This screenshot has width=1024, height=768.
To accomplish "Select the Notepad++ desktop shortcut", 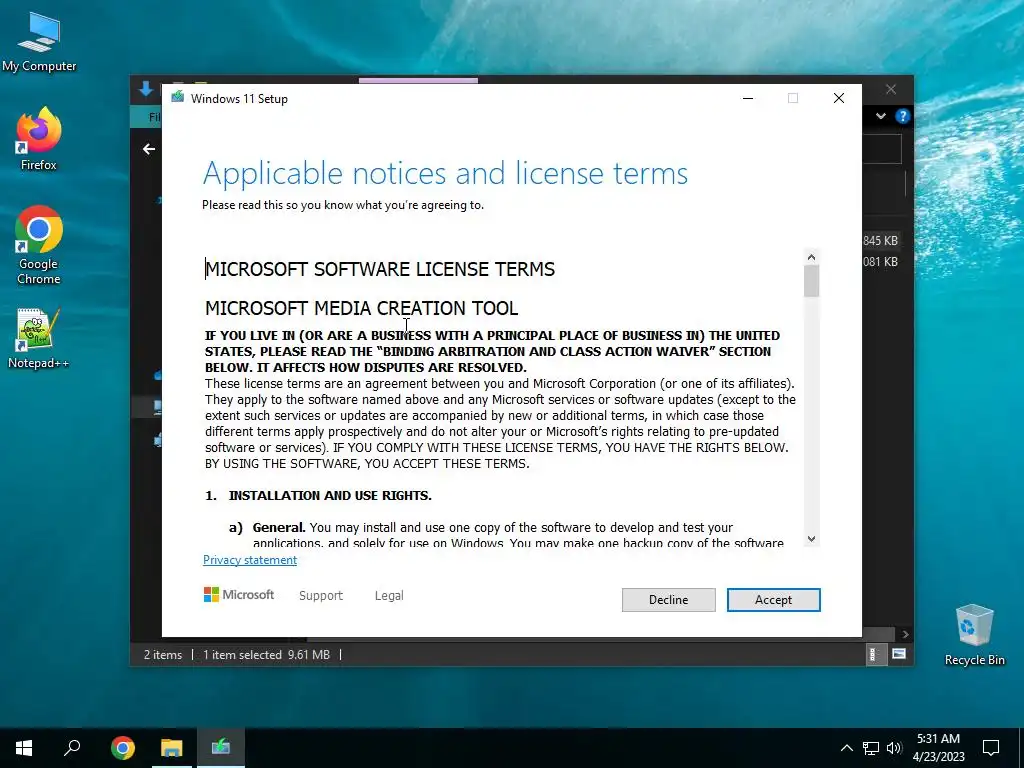I will tap(39, 339).
